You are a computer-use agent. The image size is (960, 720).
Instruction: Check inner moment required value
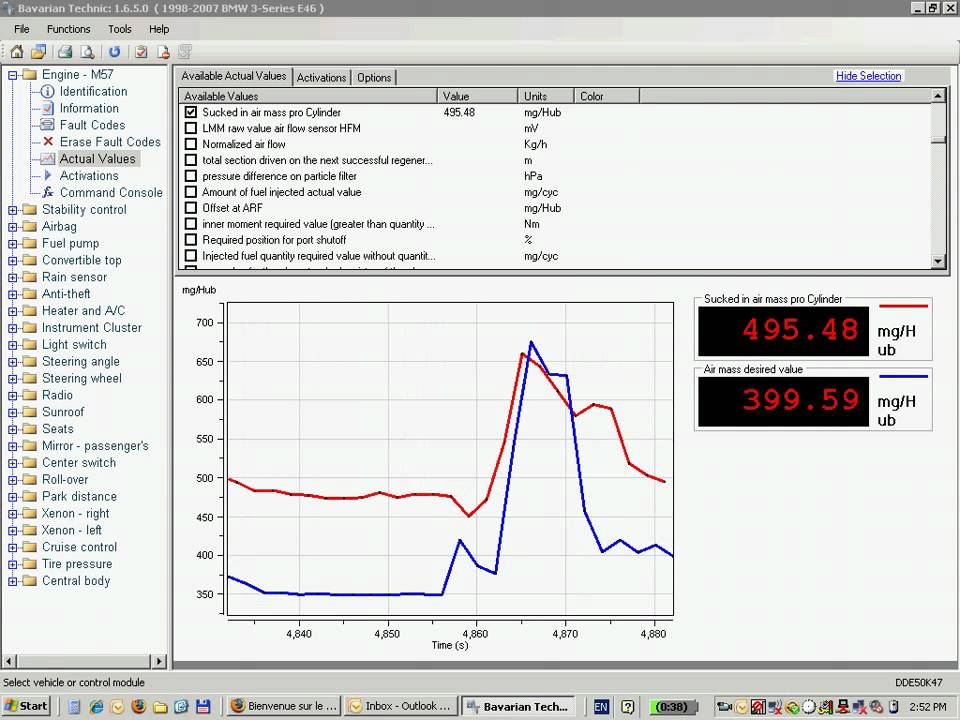point(191,223)
